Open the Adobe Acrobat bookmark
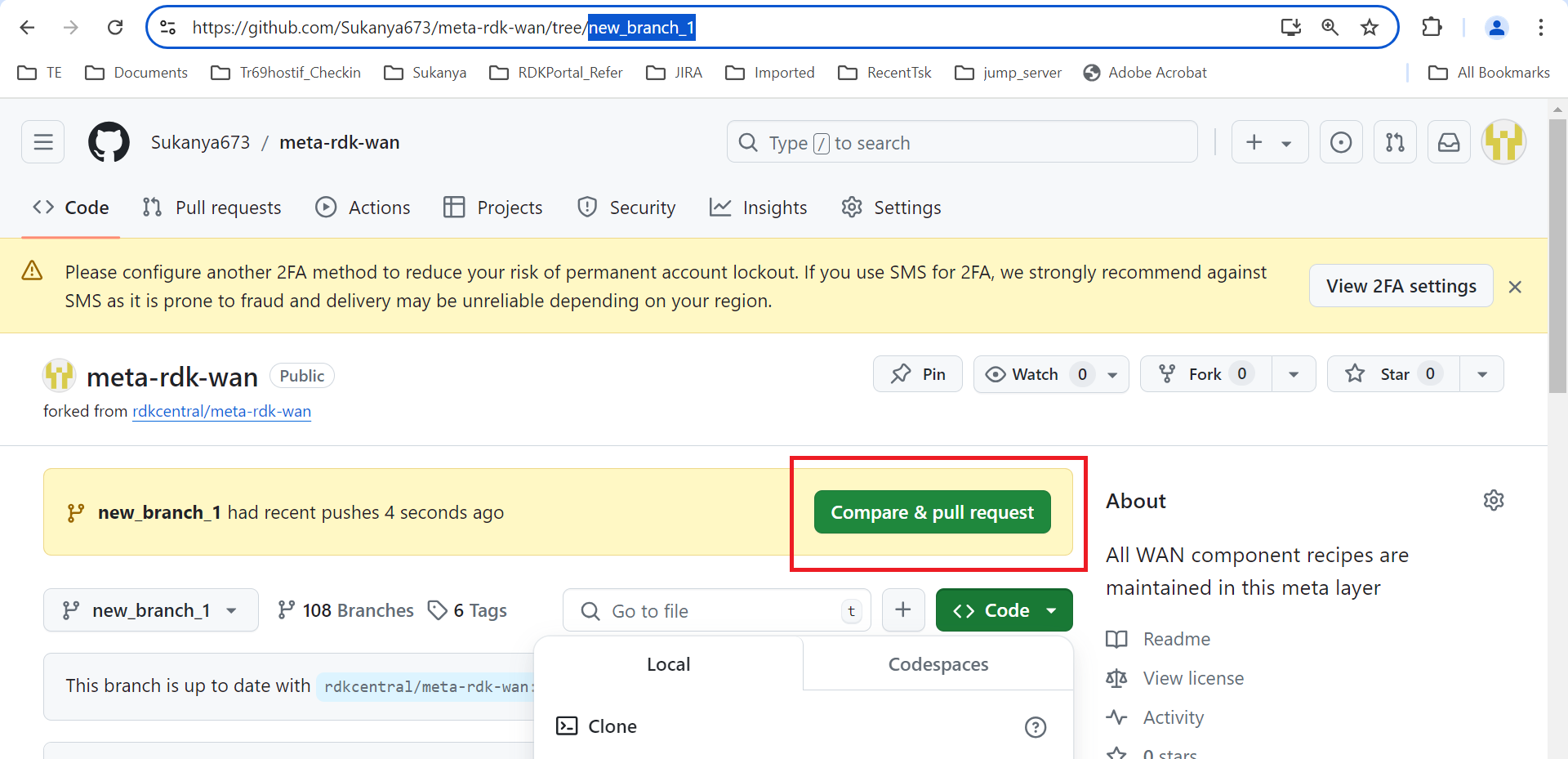1568x759 pixels. 1145,73
